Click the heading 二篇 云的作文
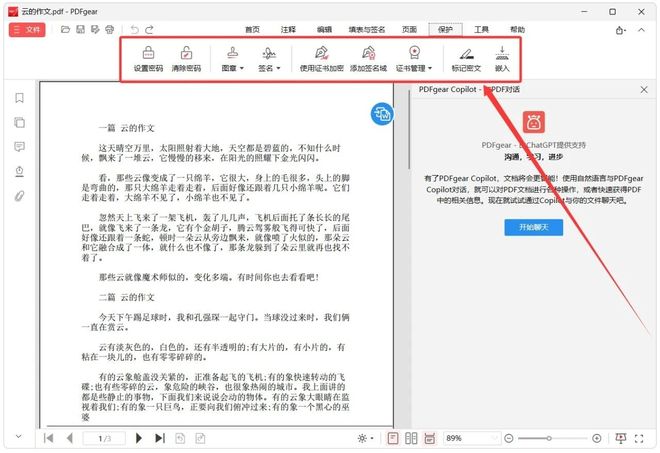The height and width of the screenshot is (453, 660). [127, 297]
